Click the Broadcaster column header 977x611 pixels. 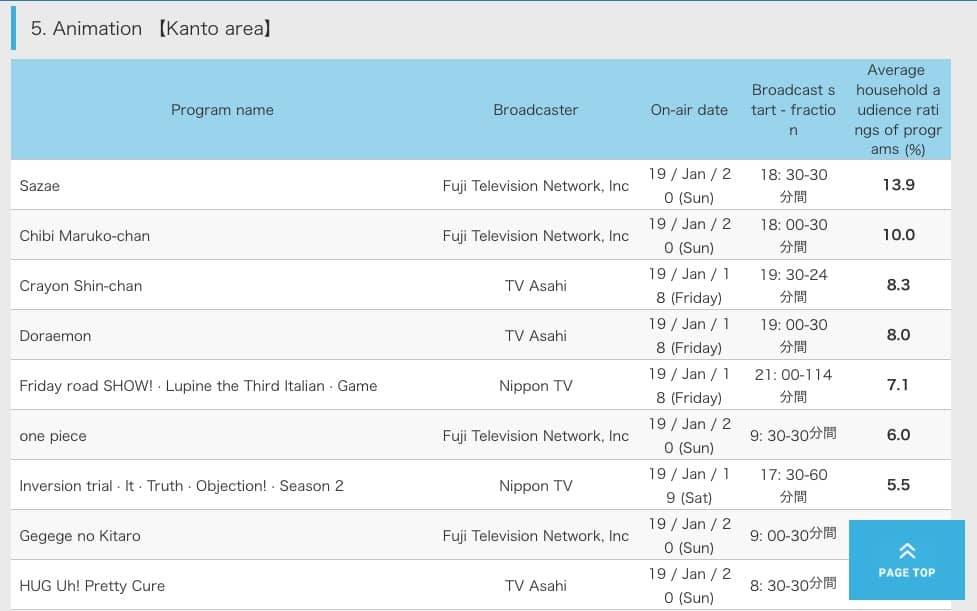click(x=535, y=110)
